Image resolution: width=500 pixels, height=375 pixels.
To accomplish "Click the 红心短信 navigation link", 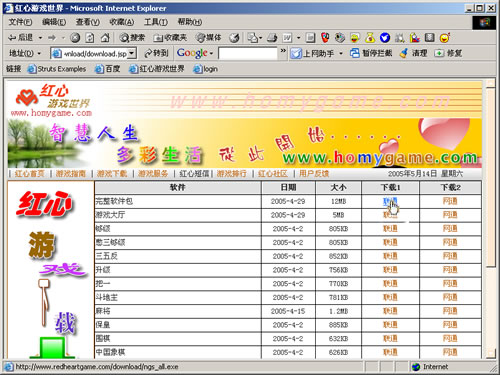I will [194, 173].
